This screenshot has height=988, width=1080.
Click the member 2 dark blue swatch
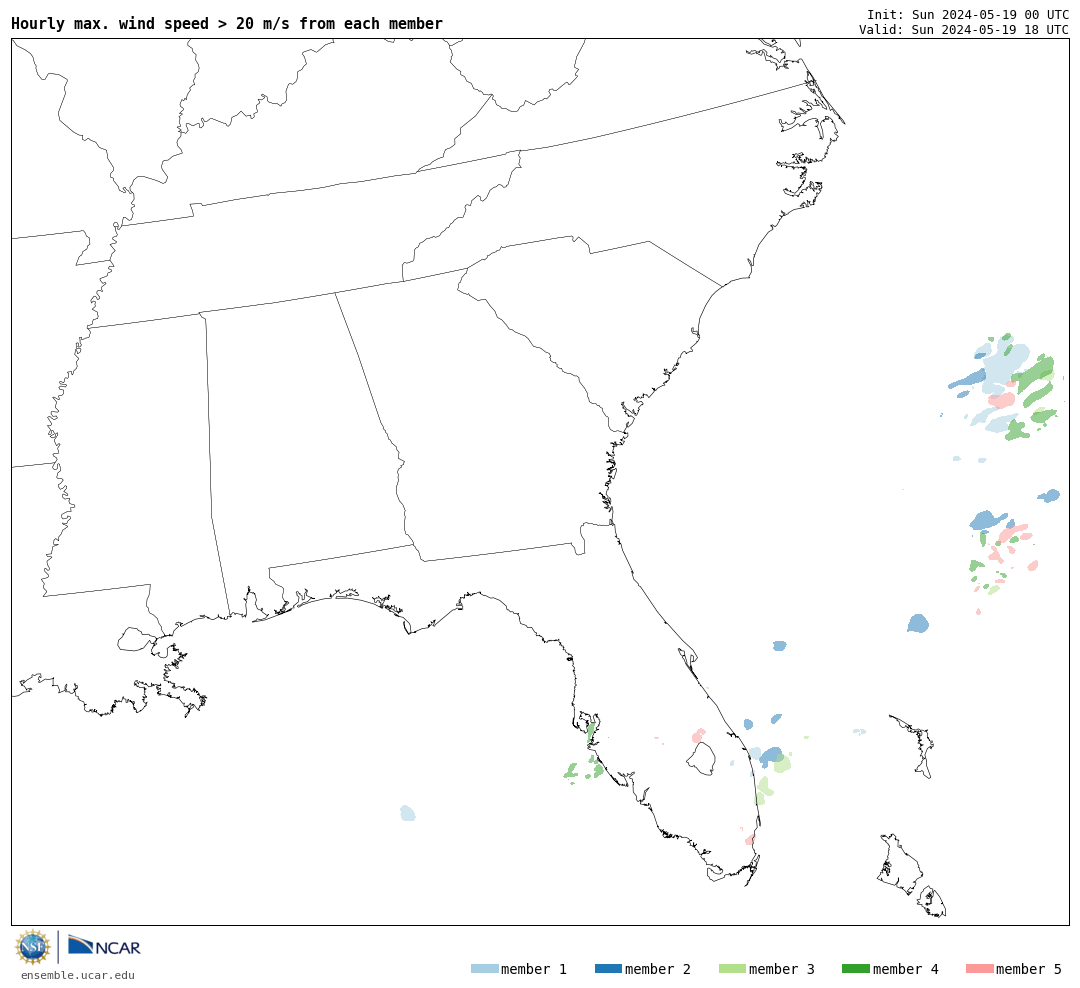click(x=608, y=969)
